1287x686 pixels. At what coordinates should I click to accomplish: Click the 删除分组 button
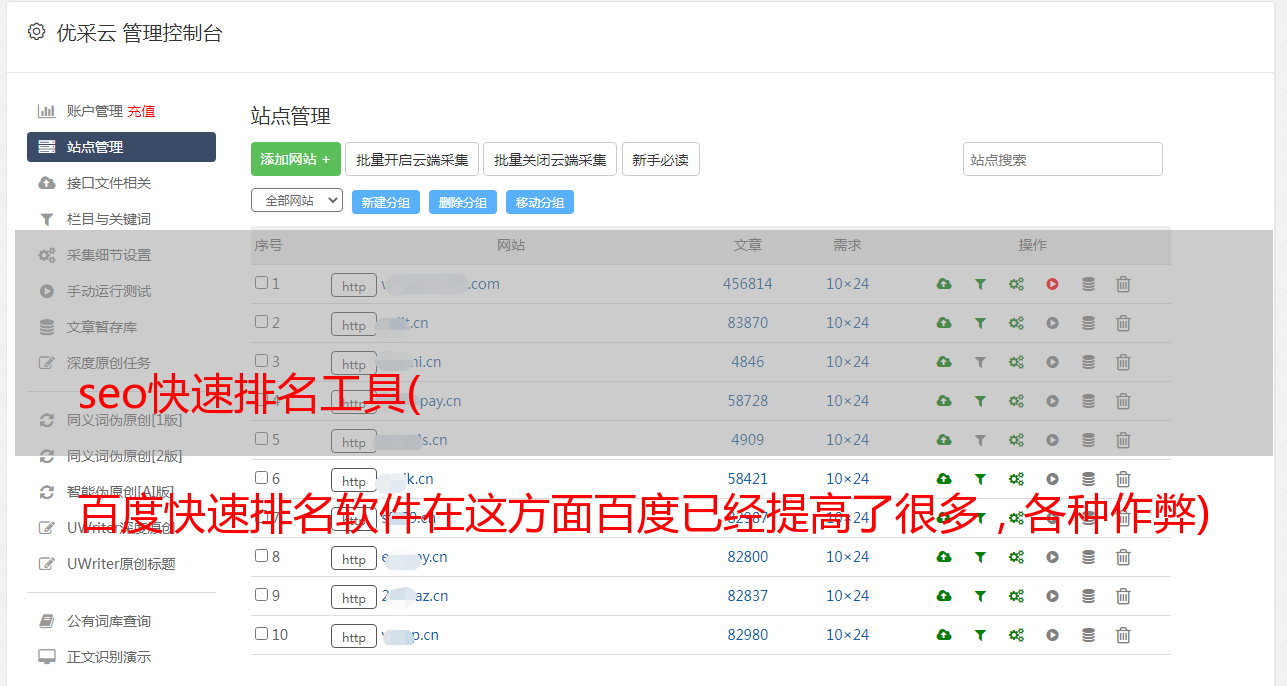point(462,202)
